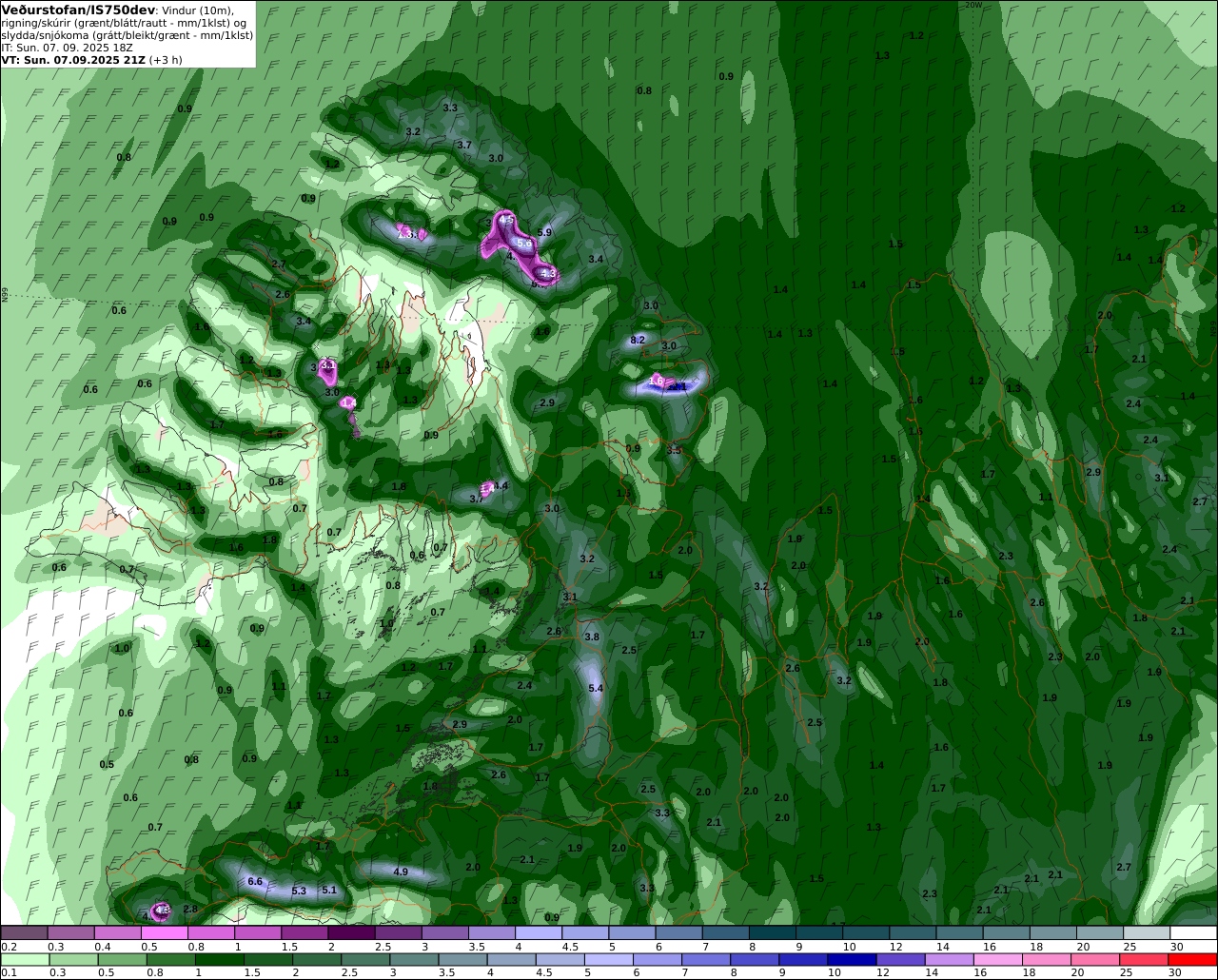Viewport: 1218px width, 980px height.
Task: Click the 5.9 precipitation value on the map
Action: tap(545, 232)
